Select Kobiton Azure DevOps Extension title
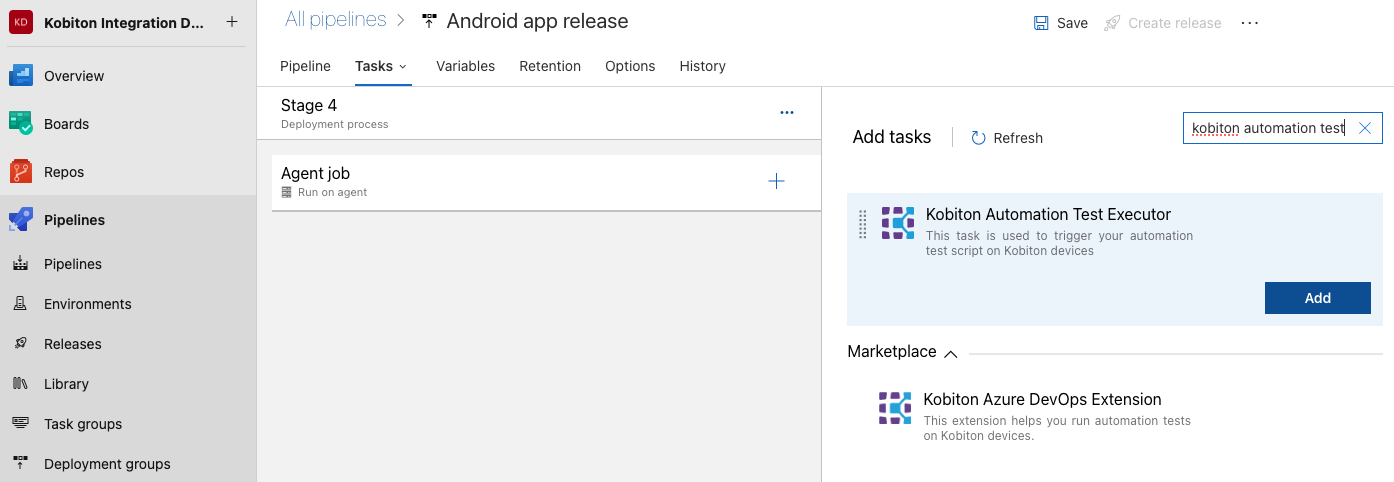 pyautogui.click(x=1042, y=399)
